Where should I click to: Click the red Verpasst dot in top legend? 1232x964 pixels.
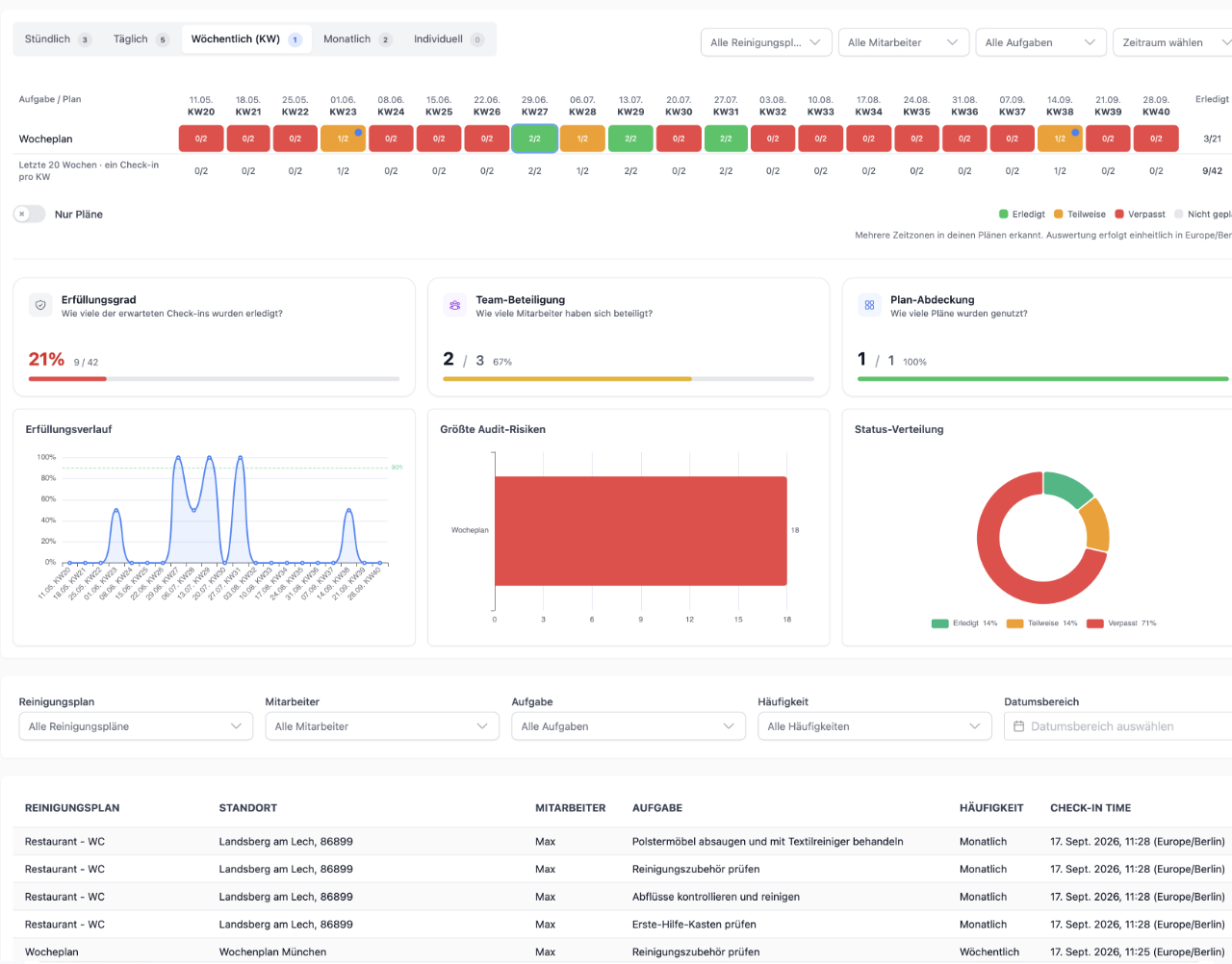(1119, 215)
